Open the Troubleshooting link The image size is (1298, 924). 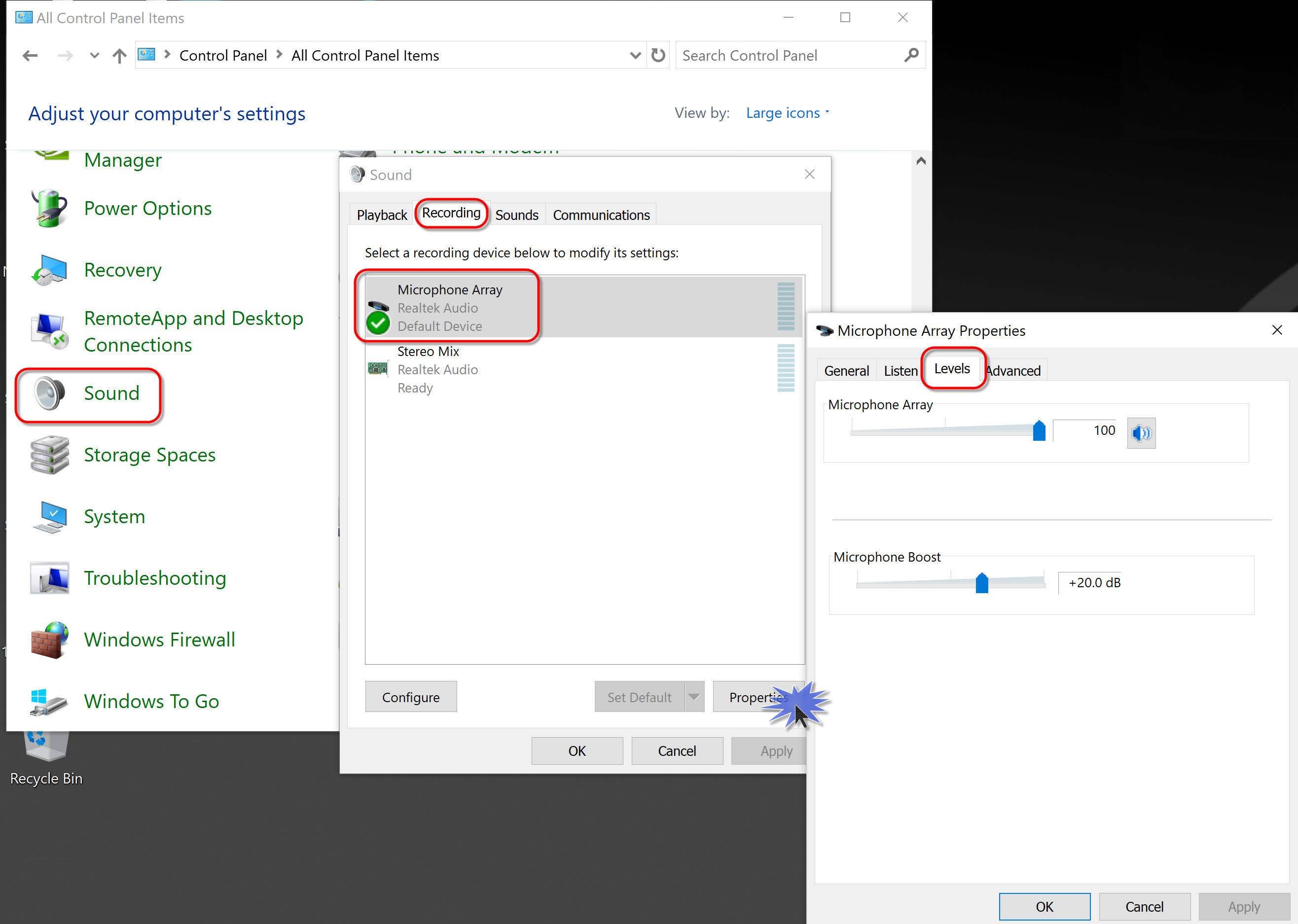point(155,578)
